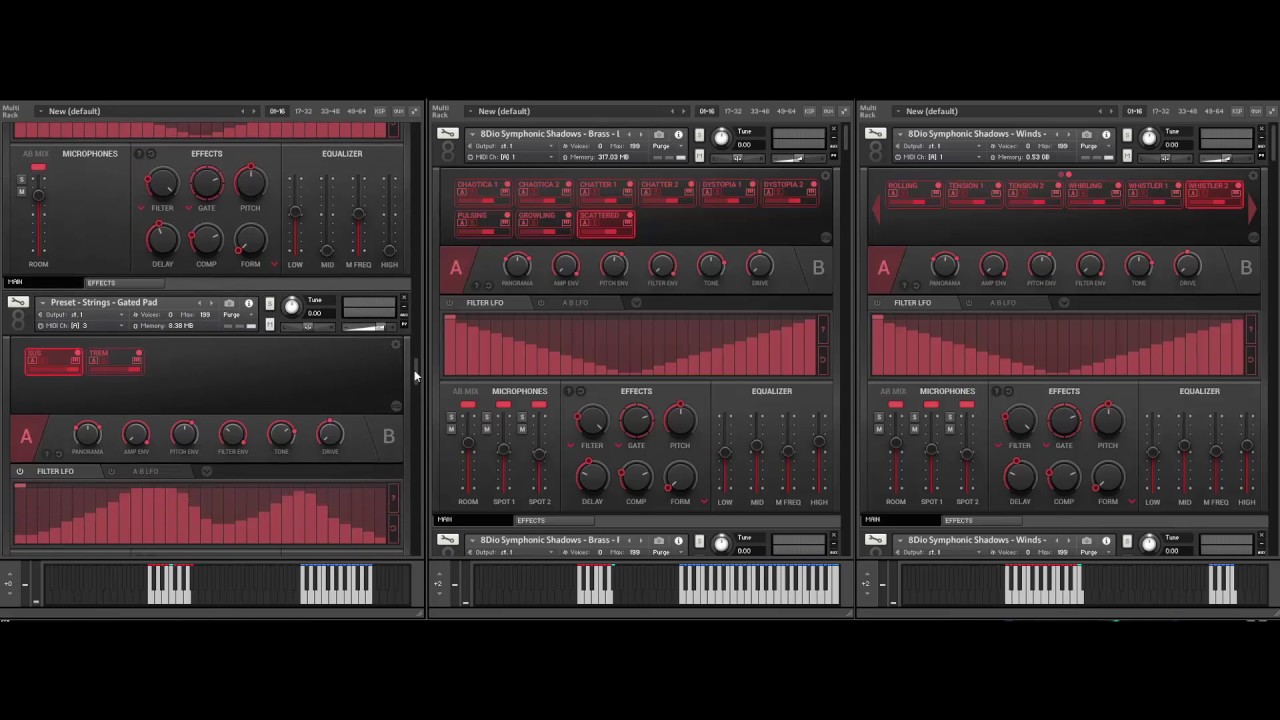Mute the SPOT 2 microphone in the Brass panel
Viewport: 1280px width, 720px height.
coord(522,428)
